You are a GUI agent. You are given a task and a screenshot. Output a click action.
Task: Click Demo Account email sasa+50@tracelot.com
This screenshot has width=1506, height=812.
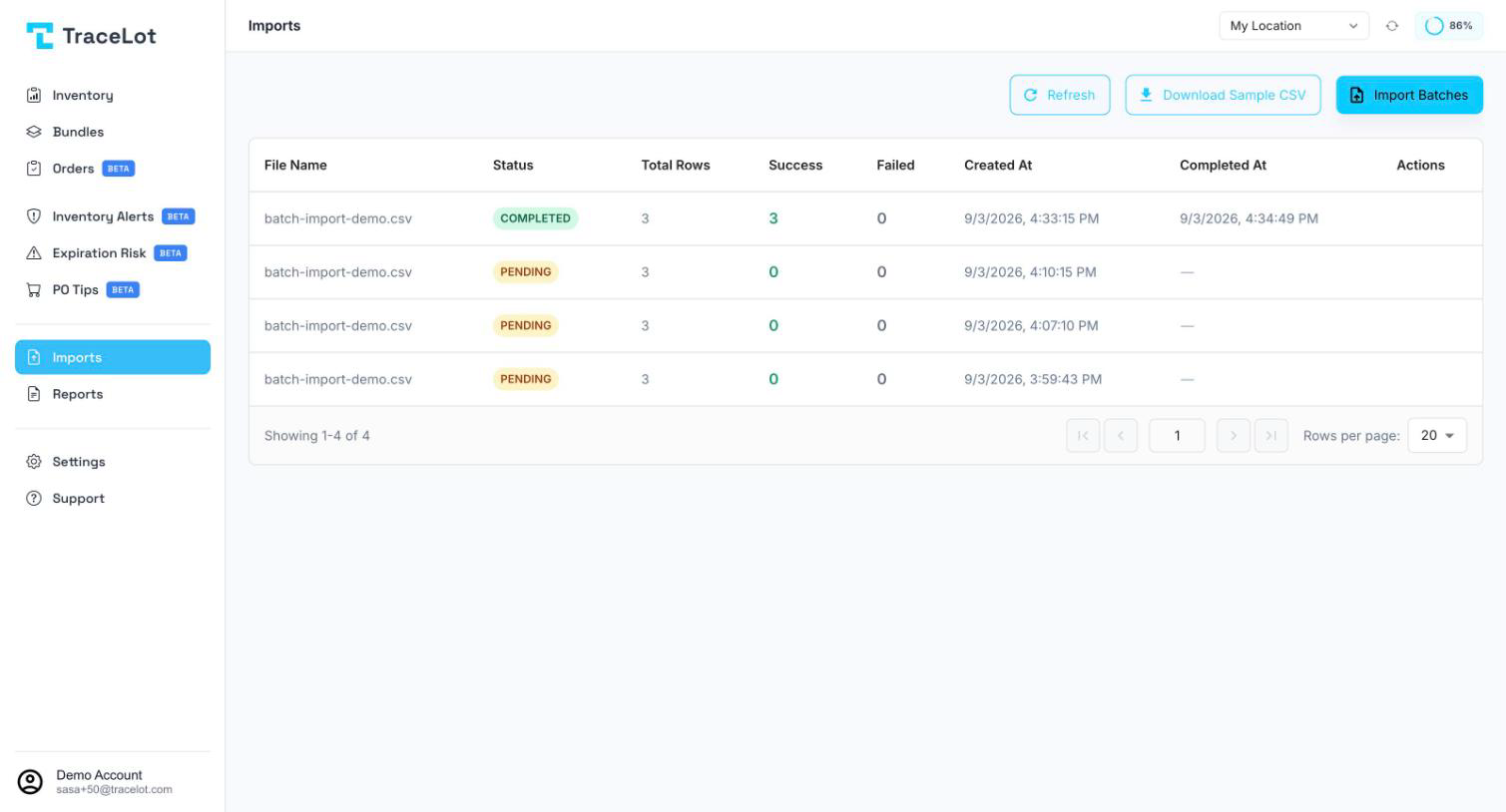coord(114,790)
